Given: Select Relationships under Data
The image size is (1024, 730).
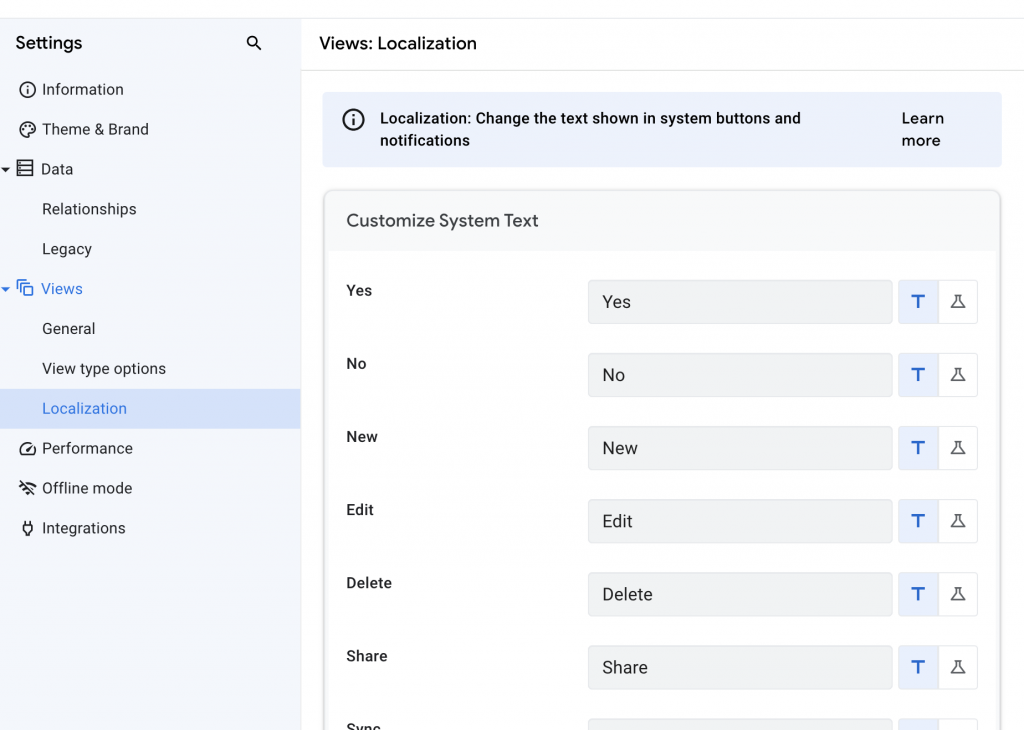Looking at the screenshot, I should coord(89,209).
